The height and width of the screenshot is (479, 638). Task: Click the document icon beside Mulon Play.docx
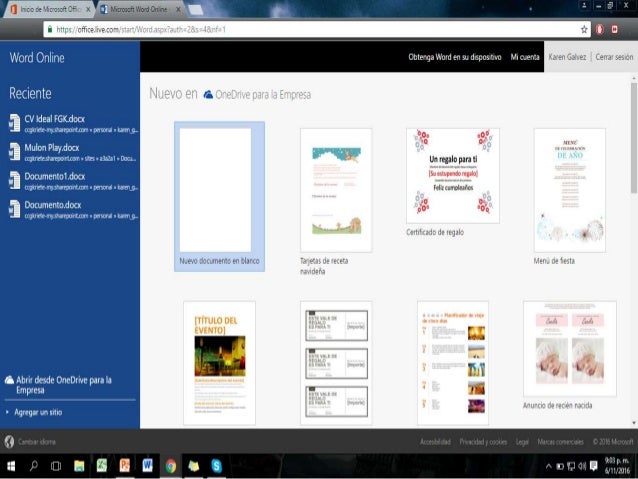click(x=15, y=151)
